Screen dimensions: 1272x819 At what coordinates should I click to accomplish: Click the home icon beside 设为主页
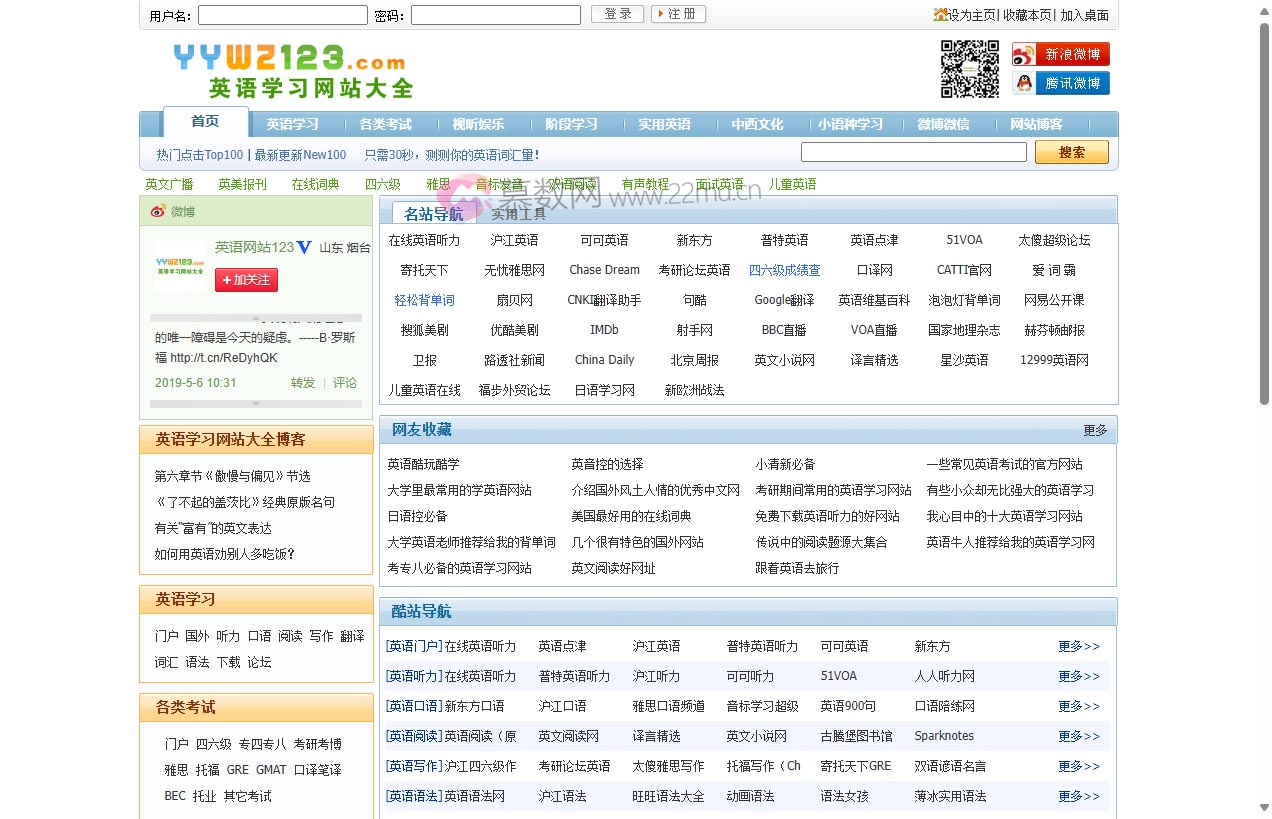(941, 15)
